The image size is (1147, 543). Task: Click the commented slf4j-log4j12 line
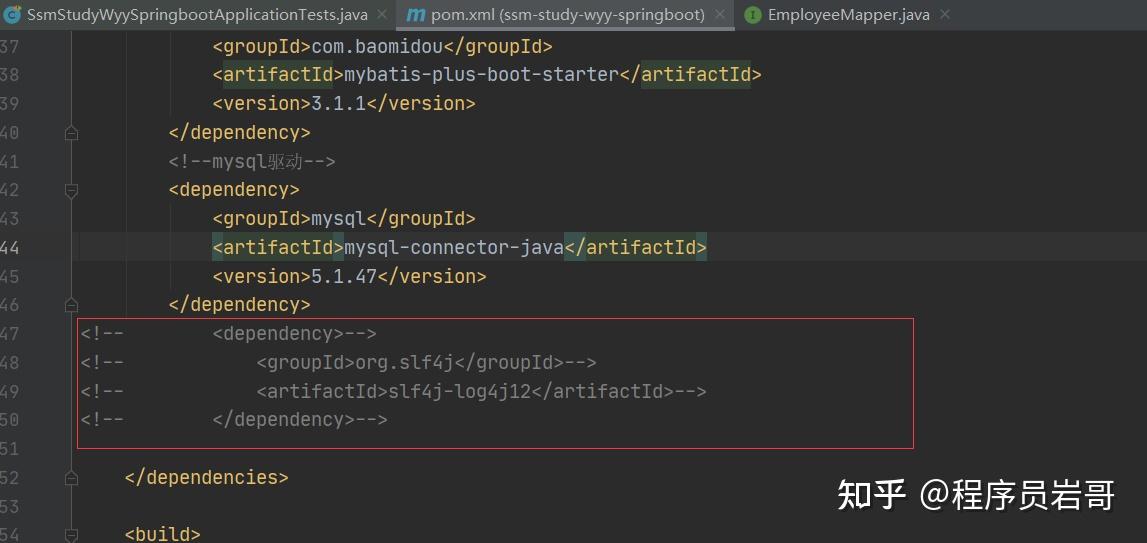click(394, 392)
